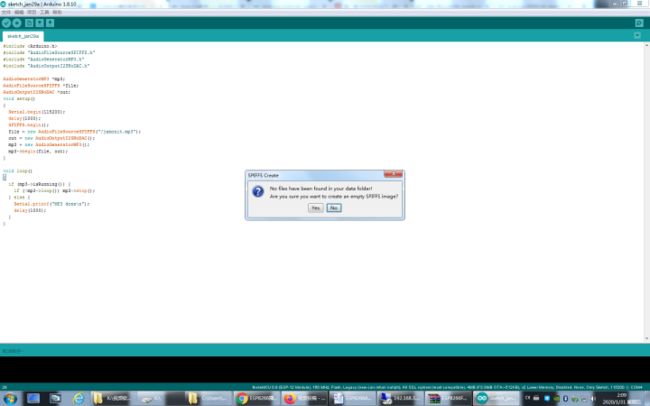Click the AudioOutputI2SNoDAC.h include line

pos(46,66)
